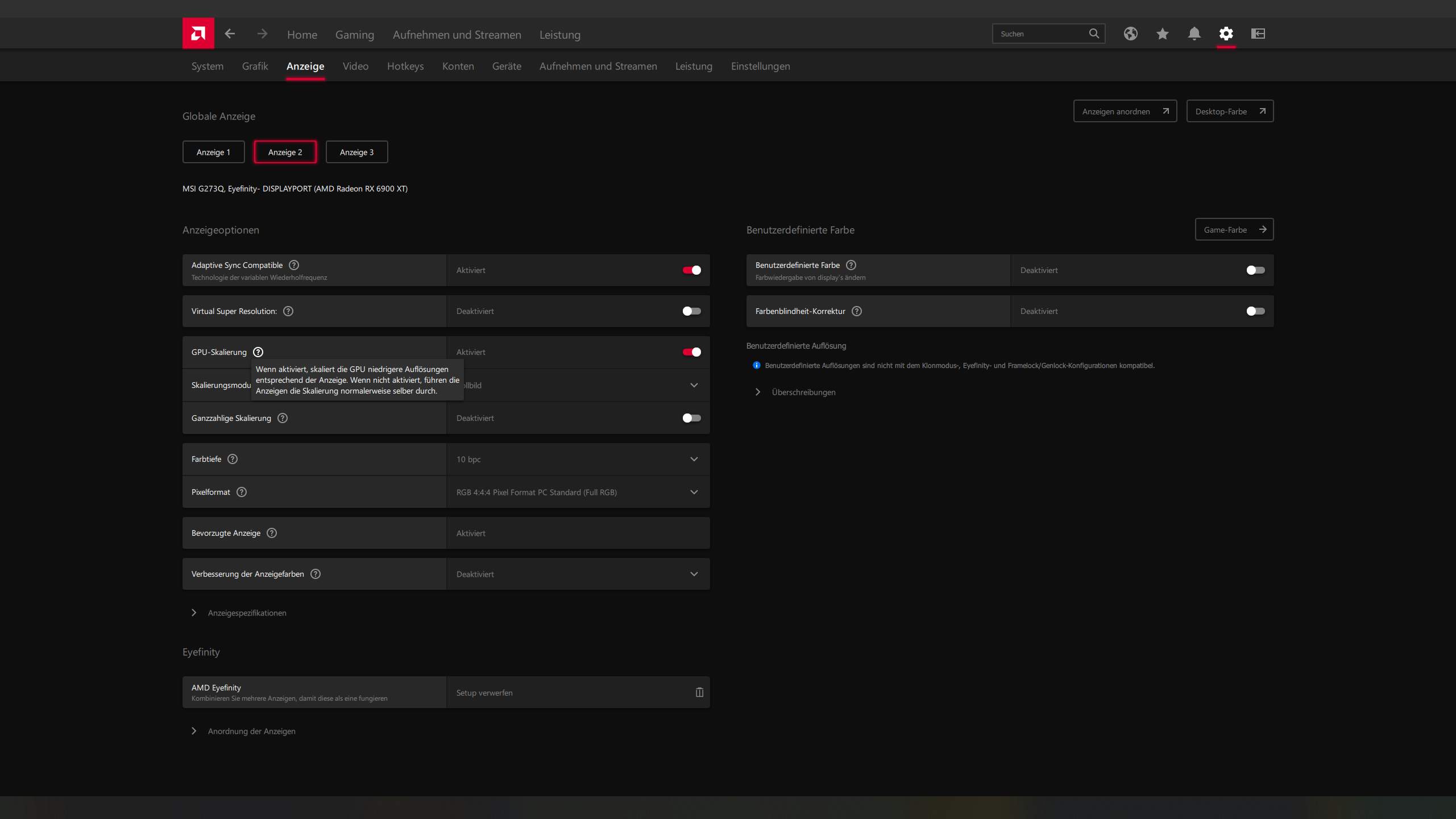Show help for Pixelformat
Screen dimensions: 1456x819
pos(242,492)
